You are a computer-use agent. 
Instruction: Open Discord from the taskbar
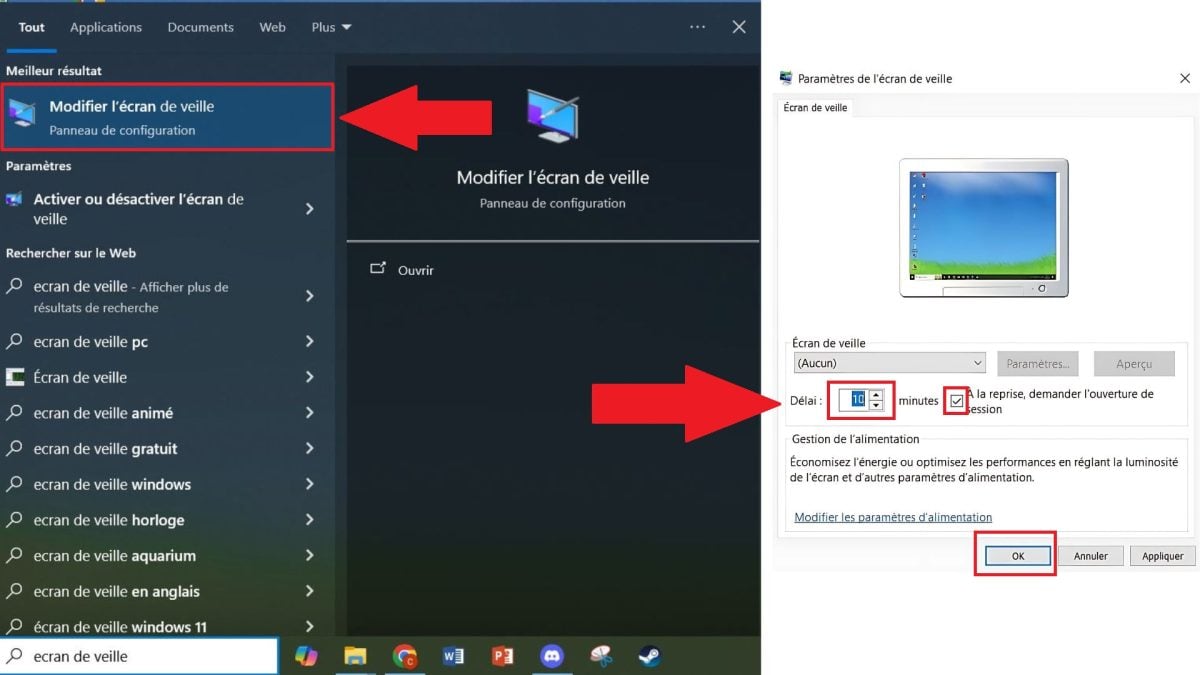tap(551, 656)
